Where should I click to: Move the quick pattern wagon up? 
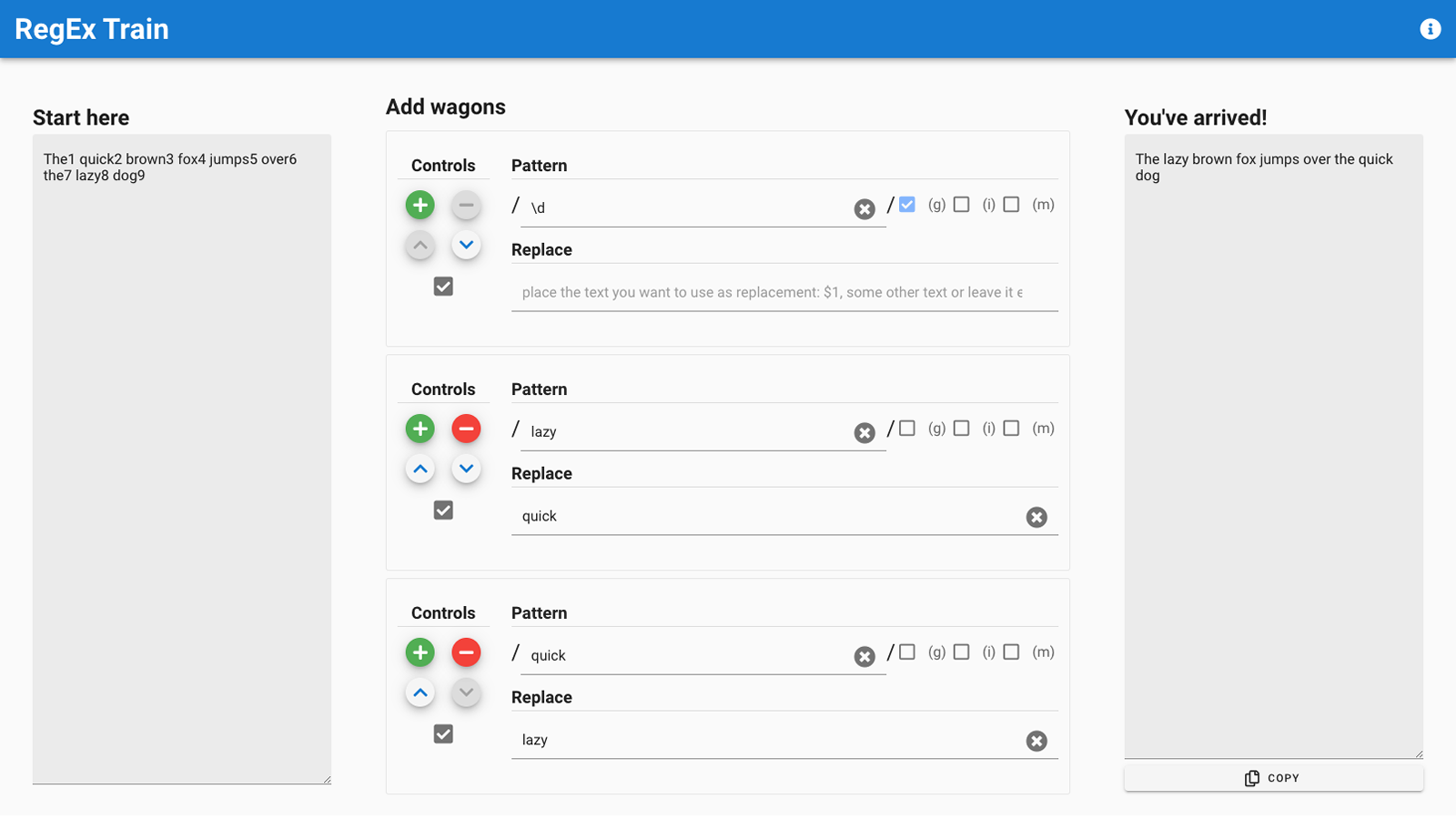[420, 693]
